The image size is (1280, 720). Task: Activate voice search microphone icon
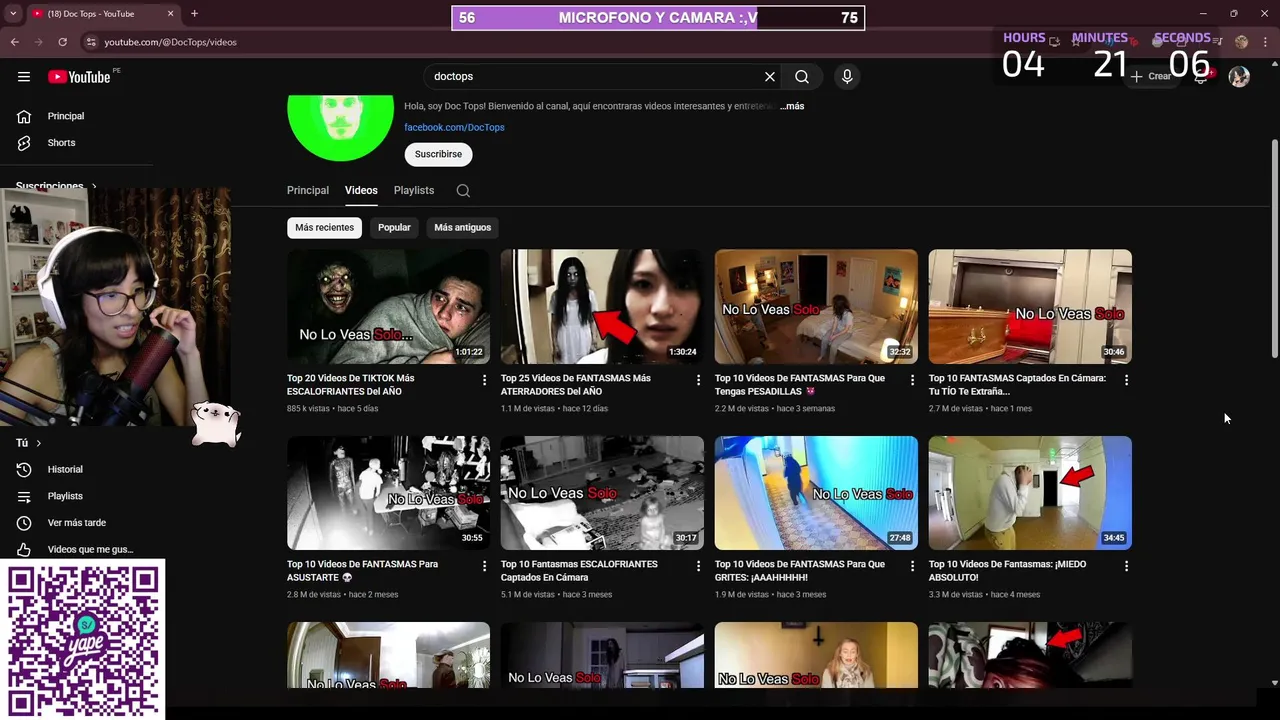[847, 77]
